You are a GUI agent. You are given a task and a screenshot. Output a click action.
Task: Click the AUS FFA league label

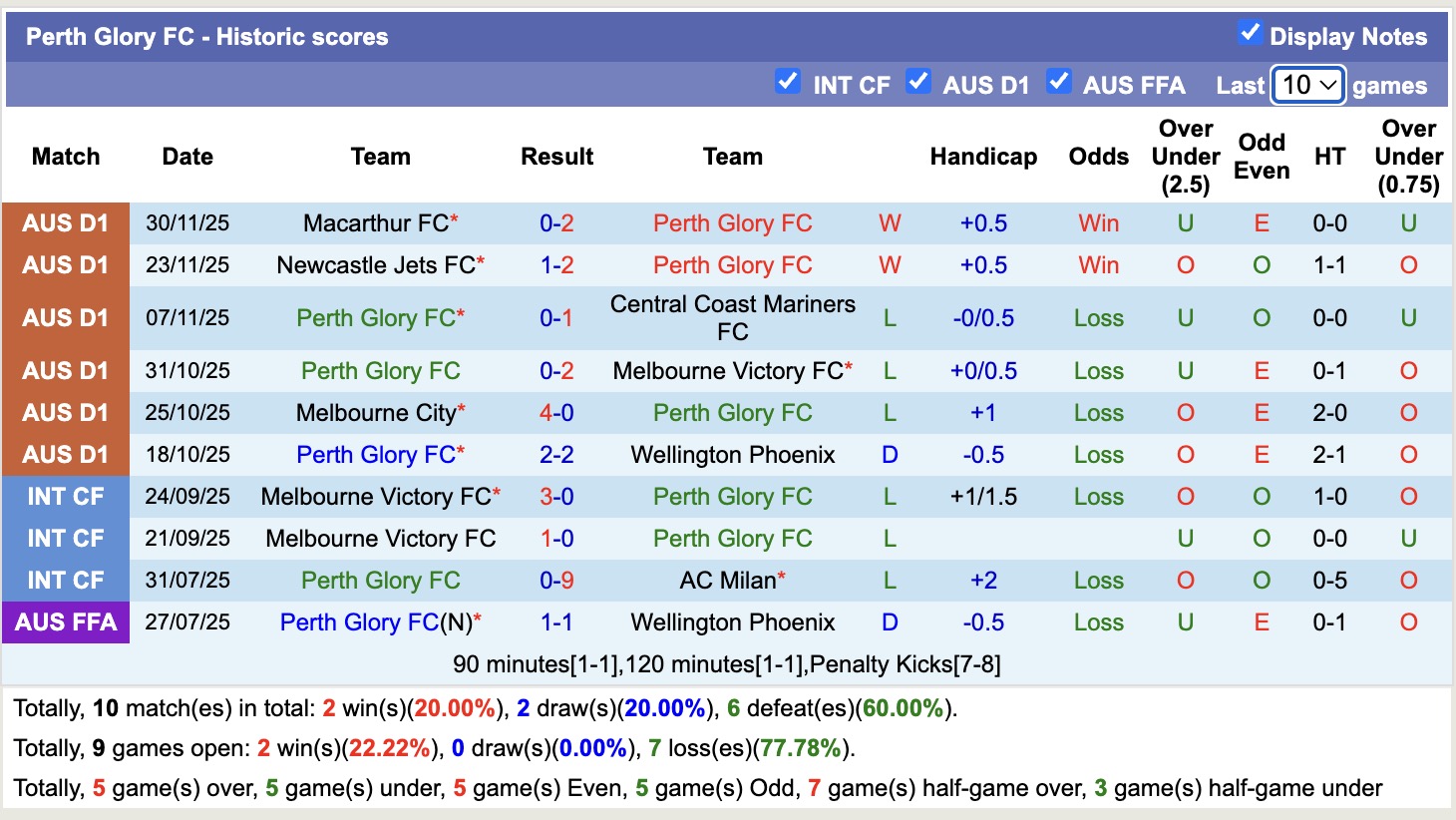(x=66, y=621)
